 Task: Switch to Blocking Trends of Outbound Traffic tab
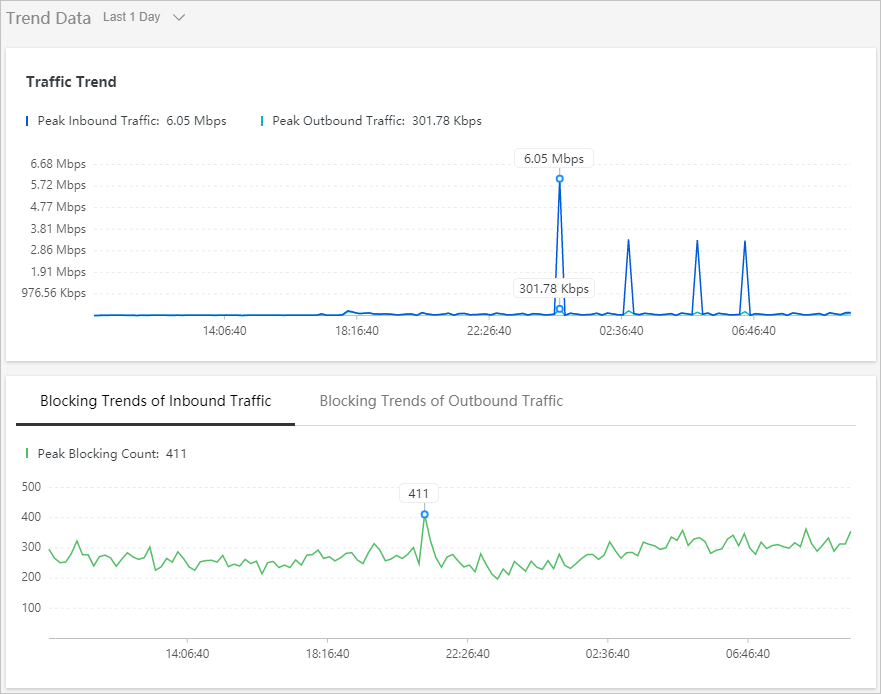point(441,401)
